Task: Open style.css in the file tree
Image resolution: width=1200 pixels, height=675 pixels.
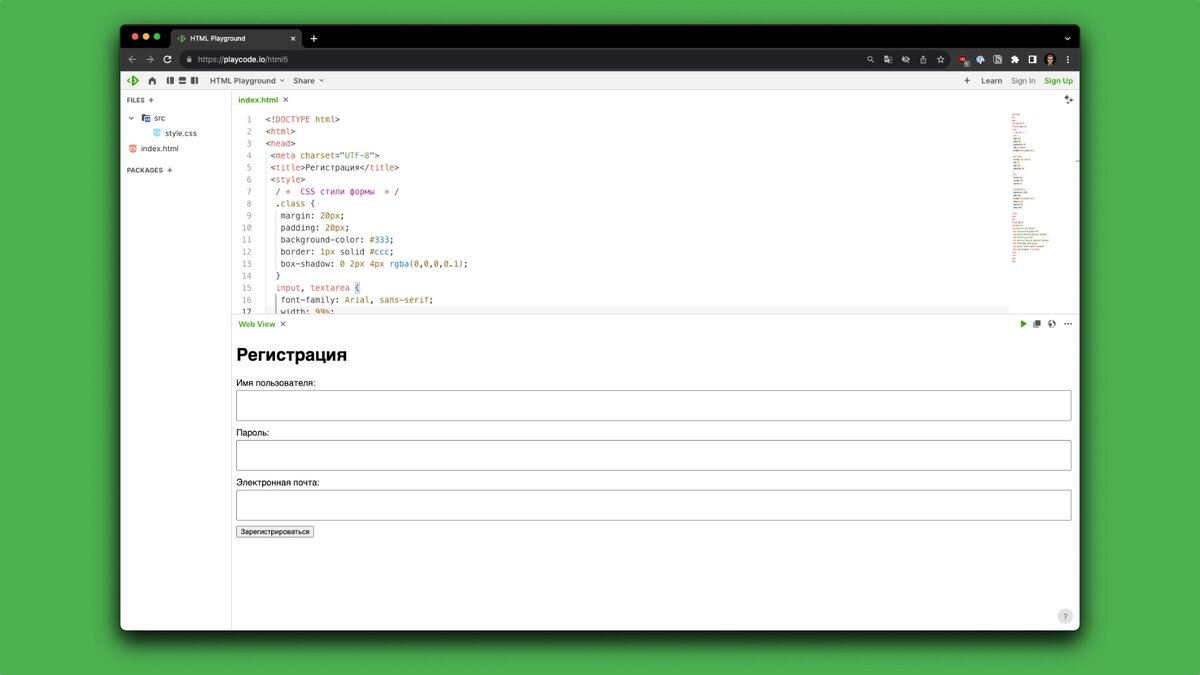Action: (180, 133)
